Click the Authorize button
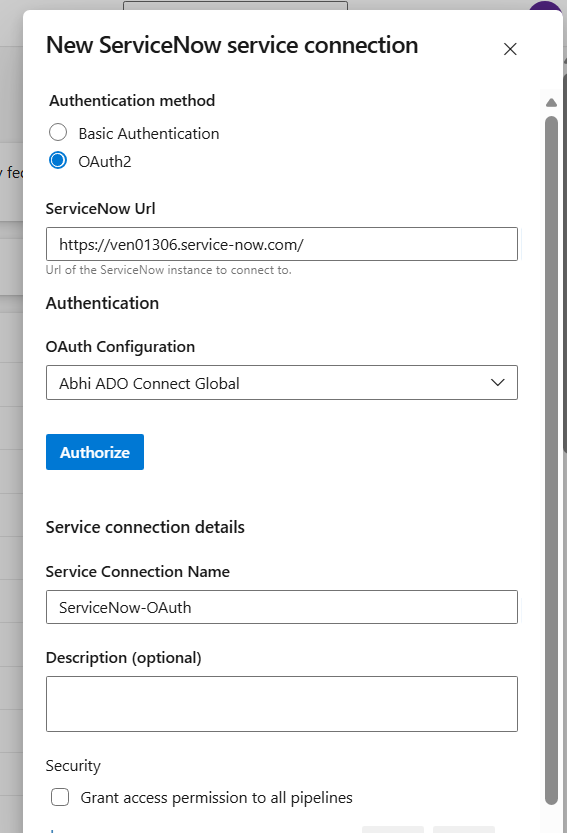 95,452
